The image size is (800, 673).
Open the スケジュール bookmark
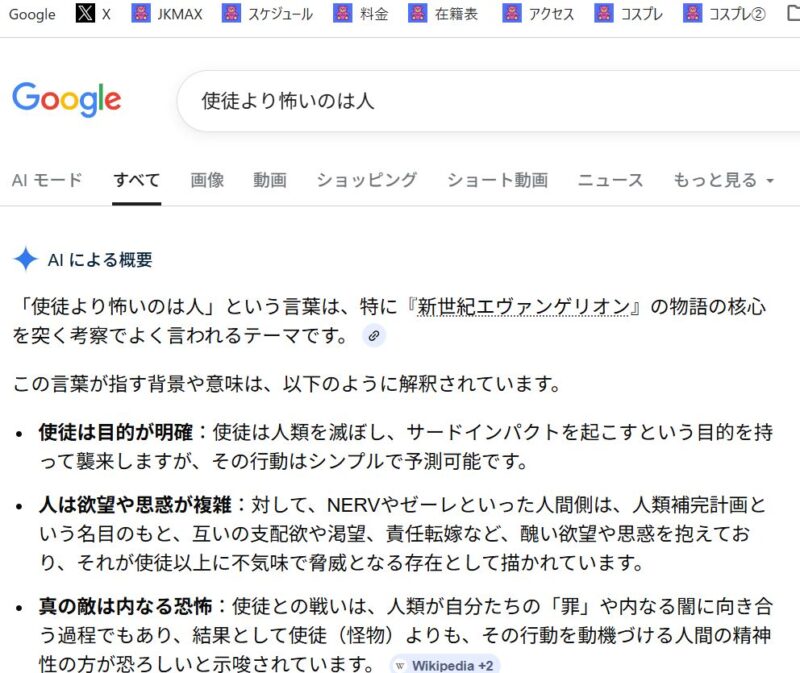[x=267, y=14]
